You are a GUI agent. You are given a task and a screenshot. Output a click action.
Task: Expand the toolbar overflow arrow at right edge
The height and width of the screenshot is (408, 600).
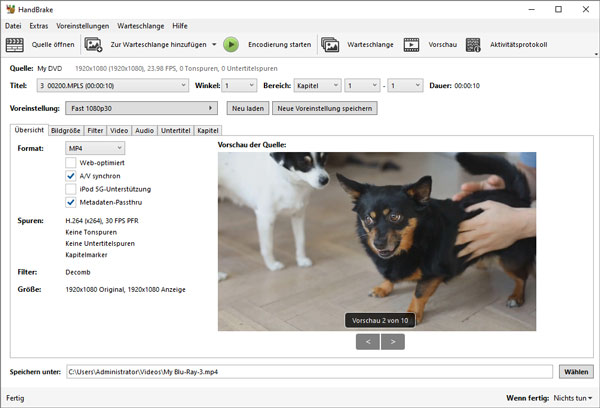tap(596, 54)
